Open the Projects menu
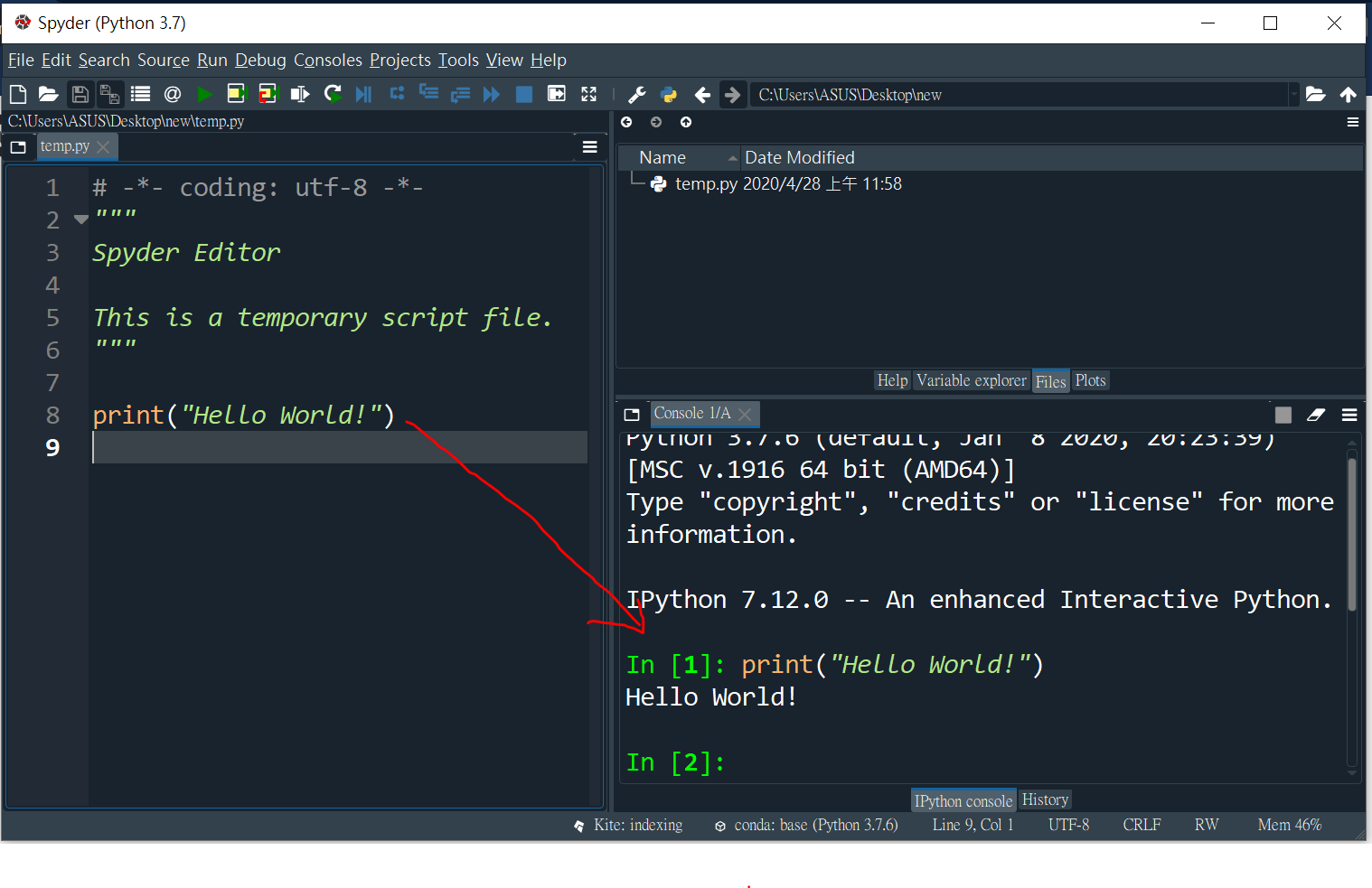The width and height of the screenshot is (1372, 888). pos(400,60)
